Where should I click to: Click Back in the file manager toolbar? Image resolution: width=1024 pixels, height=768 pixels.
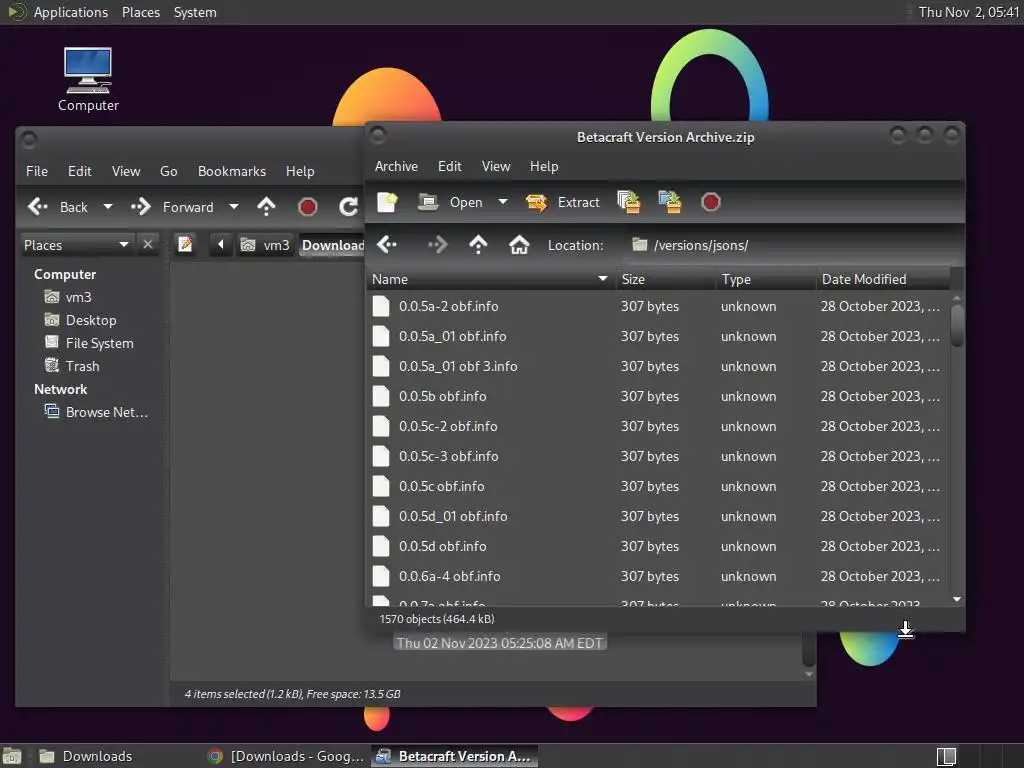58,207
